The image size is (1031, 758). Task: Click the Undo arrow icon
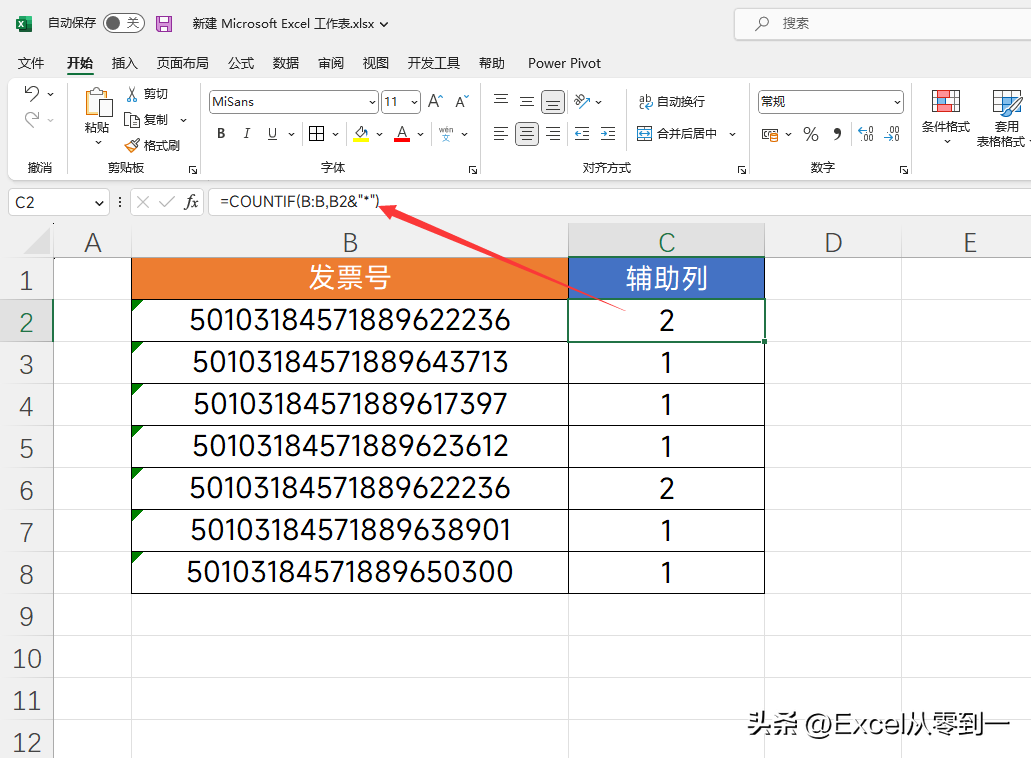[31, 94]
